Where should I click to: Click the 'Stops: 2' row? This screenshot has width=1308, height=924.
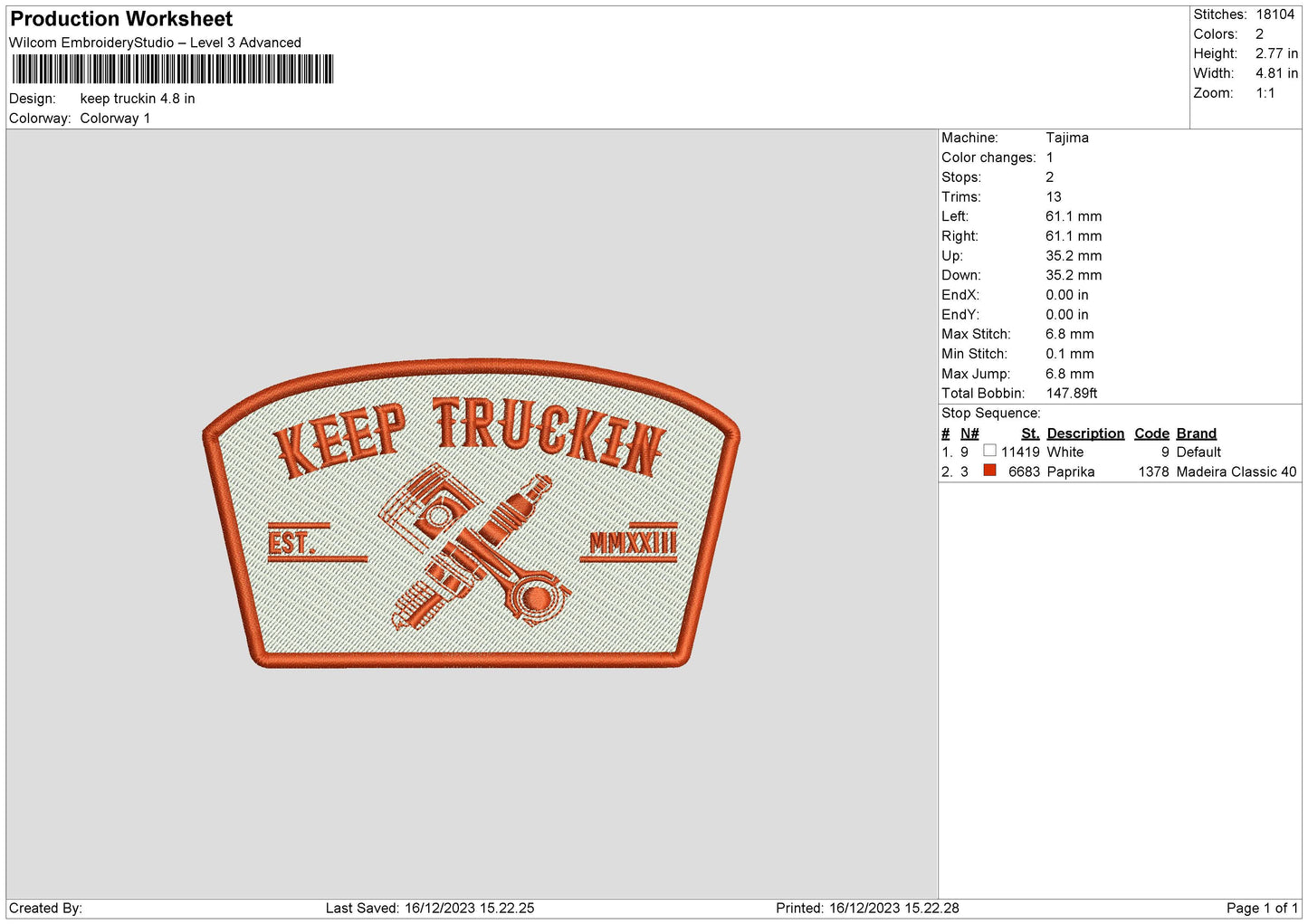(998, 177)
